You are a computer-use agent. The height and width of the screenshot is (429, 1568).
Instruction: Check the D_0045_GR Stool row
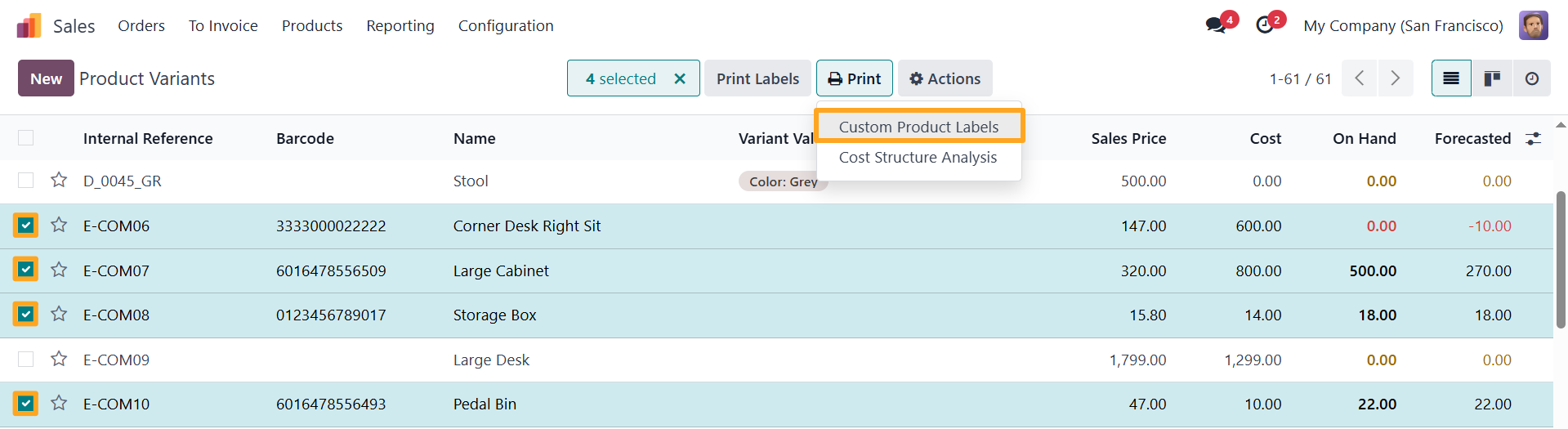click(26, 180)
